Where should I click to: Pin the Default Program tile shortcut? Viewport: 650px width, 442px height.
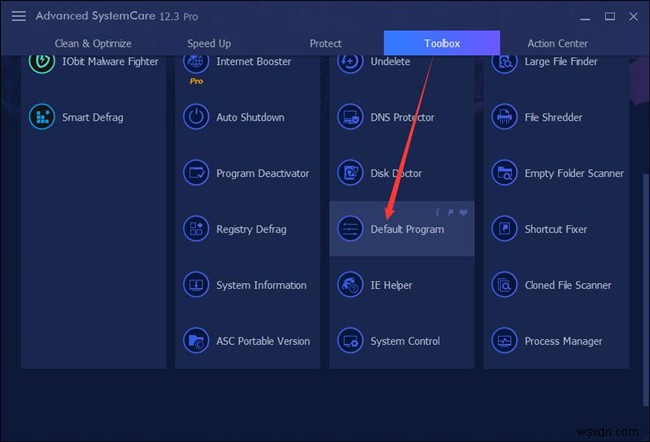click(451, 212)
